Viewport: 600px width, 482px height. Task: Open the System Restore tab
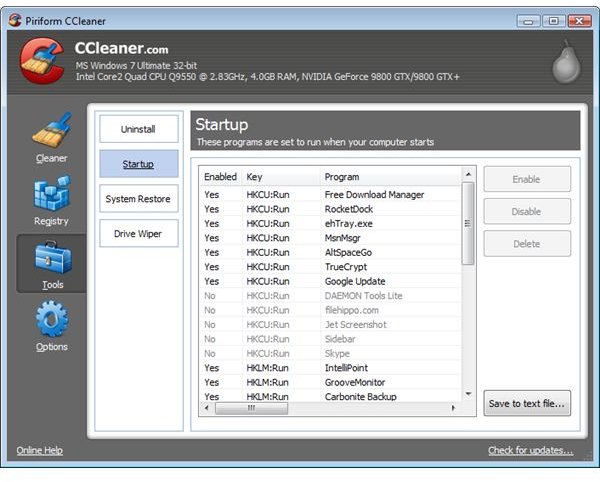139,199
